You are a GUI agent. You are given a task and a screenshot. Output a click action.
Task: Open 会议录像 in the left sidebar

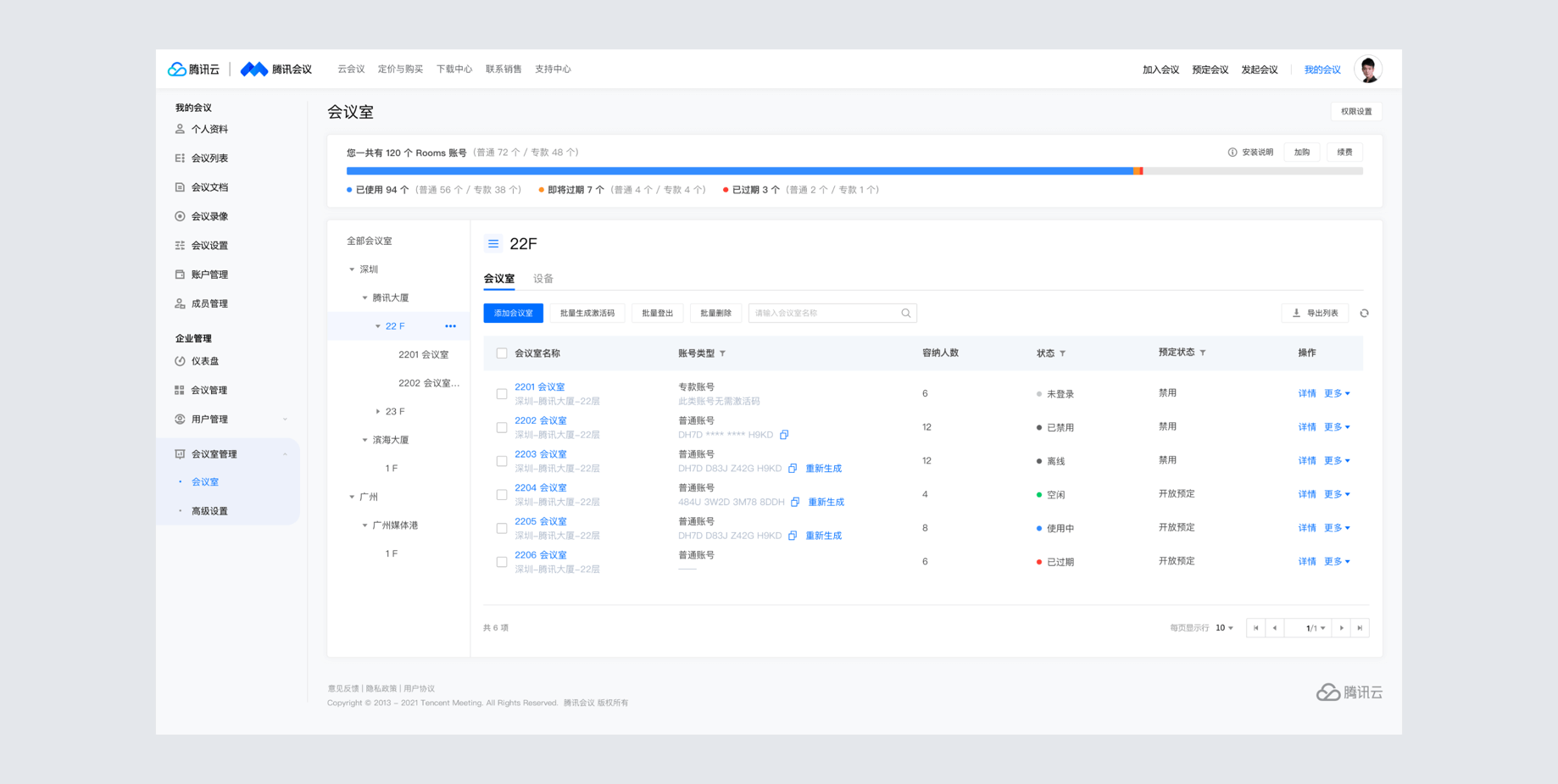209,217
